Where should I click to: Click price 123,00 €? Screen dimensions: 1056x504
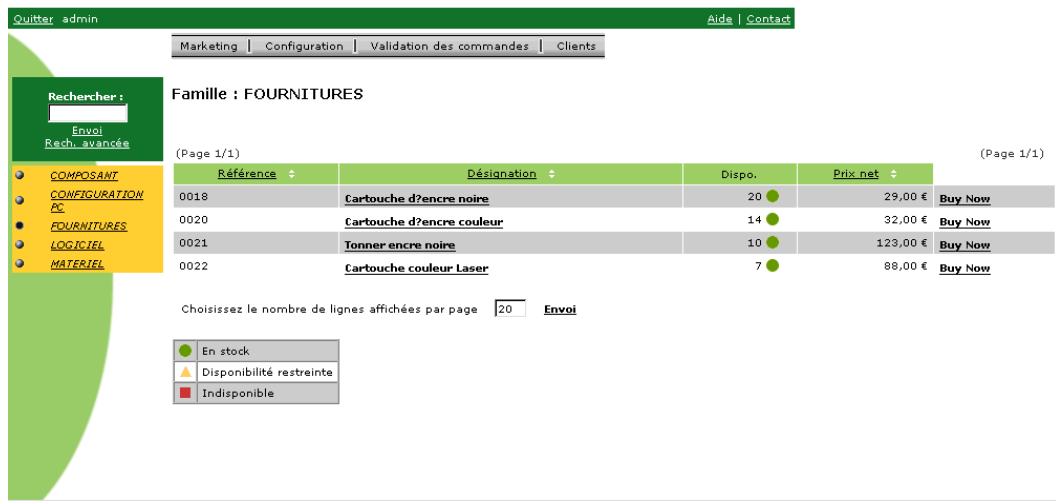[x=902, y=243]
